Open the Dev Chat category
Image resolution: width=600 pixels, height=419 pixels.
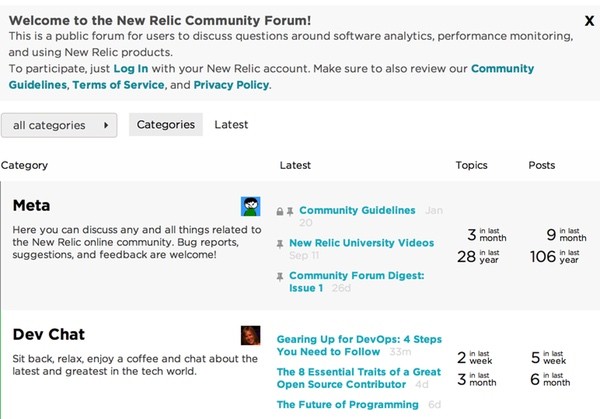pos(49,334)
